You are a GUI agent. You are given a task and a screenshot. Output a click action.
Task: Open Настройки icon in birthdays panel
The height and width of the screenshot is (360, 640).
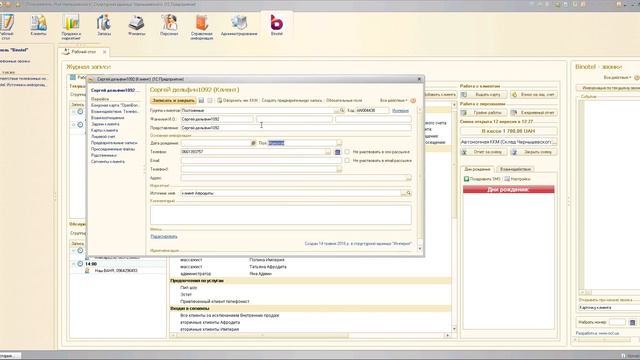[x=507, y=179]
